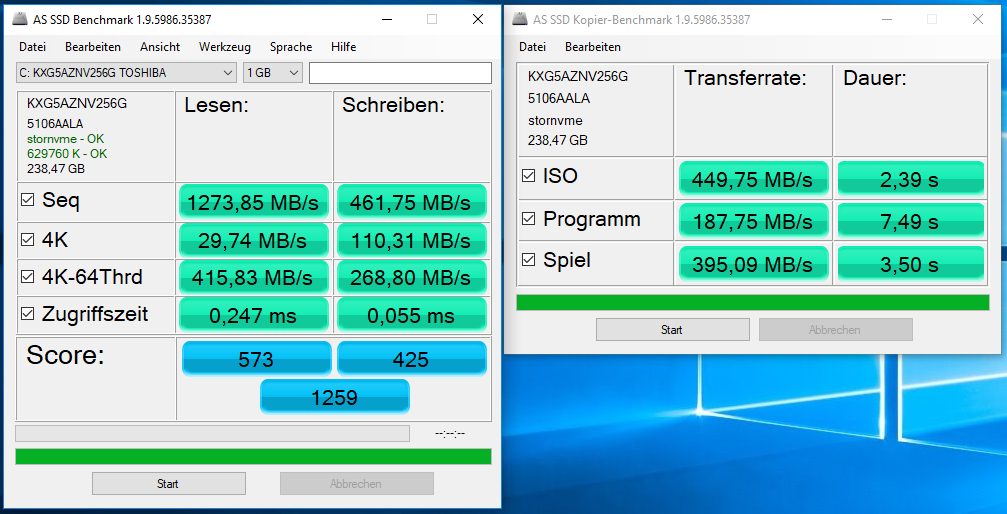Disable the Zugriffszeit checkbox
This screenshot has width=1007, height=514.
[x=28, y=314]
